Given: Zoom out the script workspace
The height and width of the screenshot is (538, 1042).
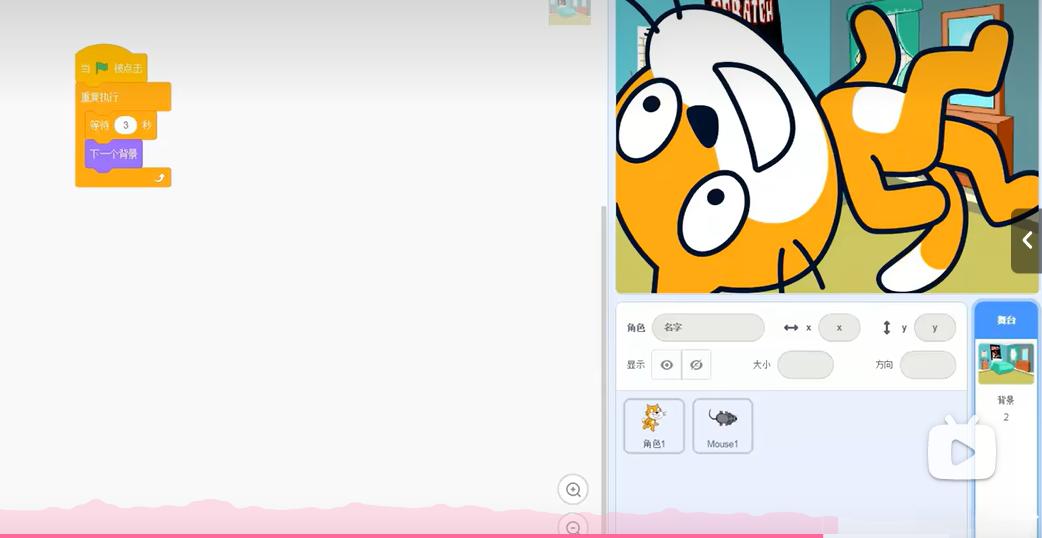Looking at the screenshot, I should 573,527.
